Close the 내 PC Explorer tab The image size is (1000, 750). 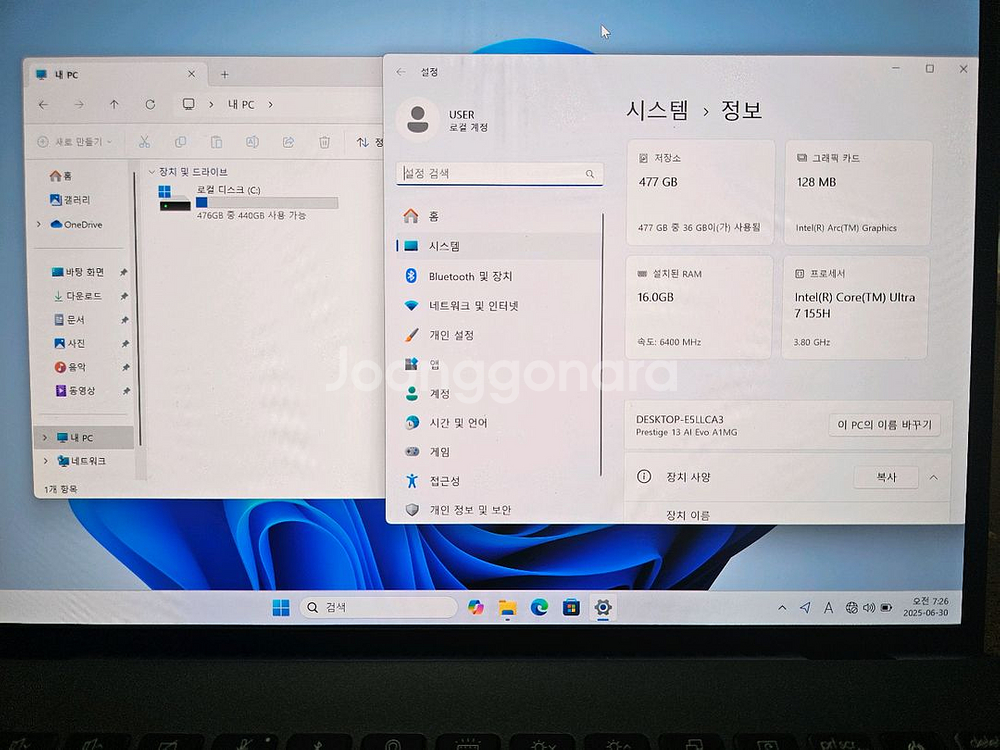tap(191, 74)
